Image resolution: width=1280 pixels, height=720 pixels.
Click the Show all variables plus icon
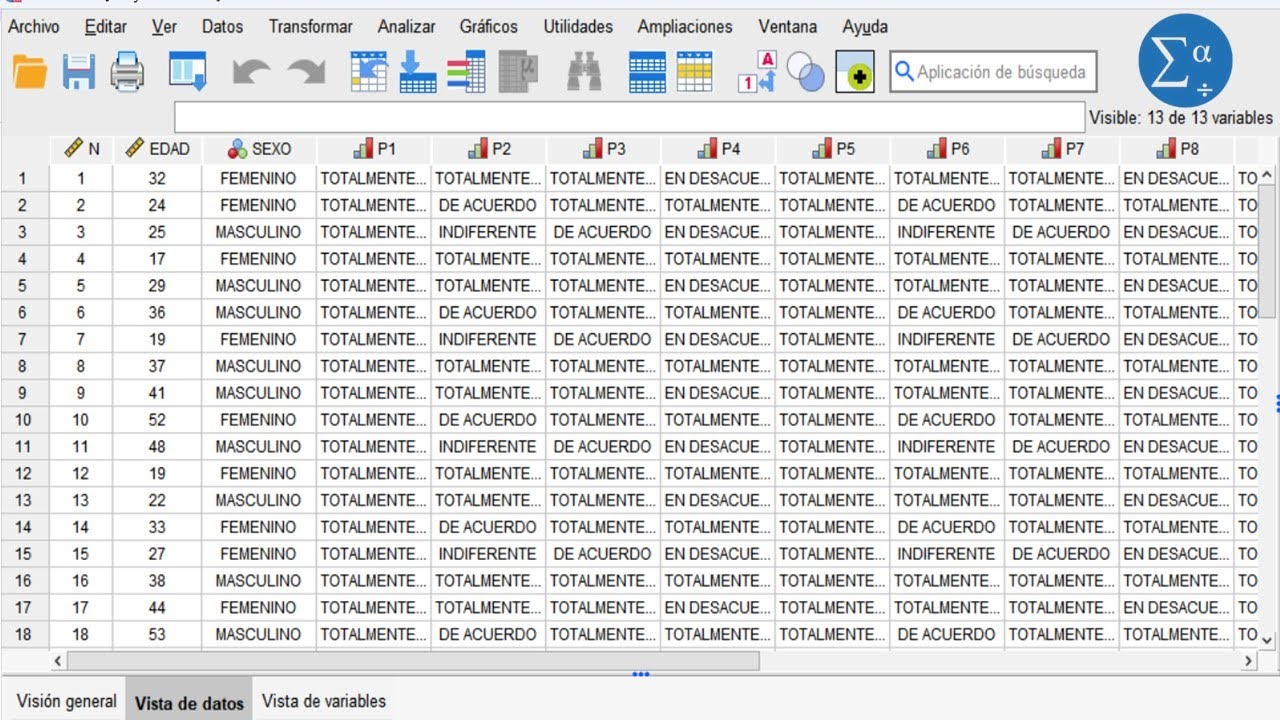pos(855,72)
